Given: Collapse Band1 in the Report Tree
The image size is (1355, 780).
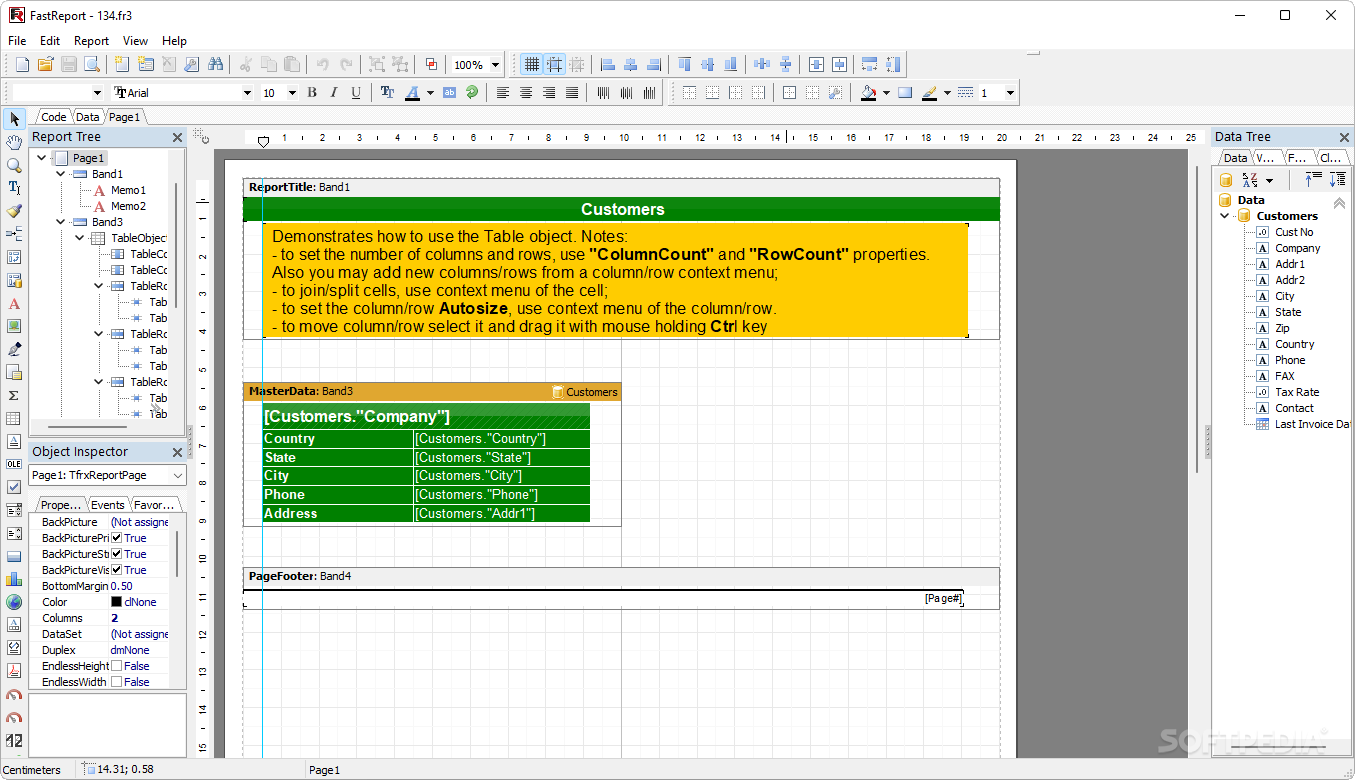Looking at the screenshot, I should (x=60, y=174).
